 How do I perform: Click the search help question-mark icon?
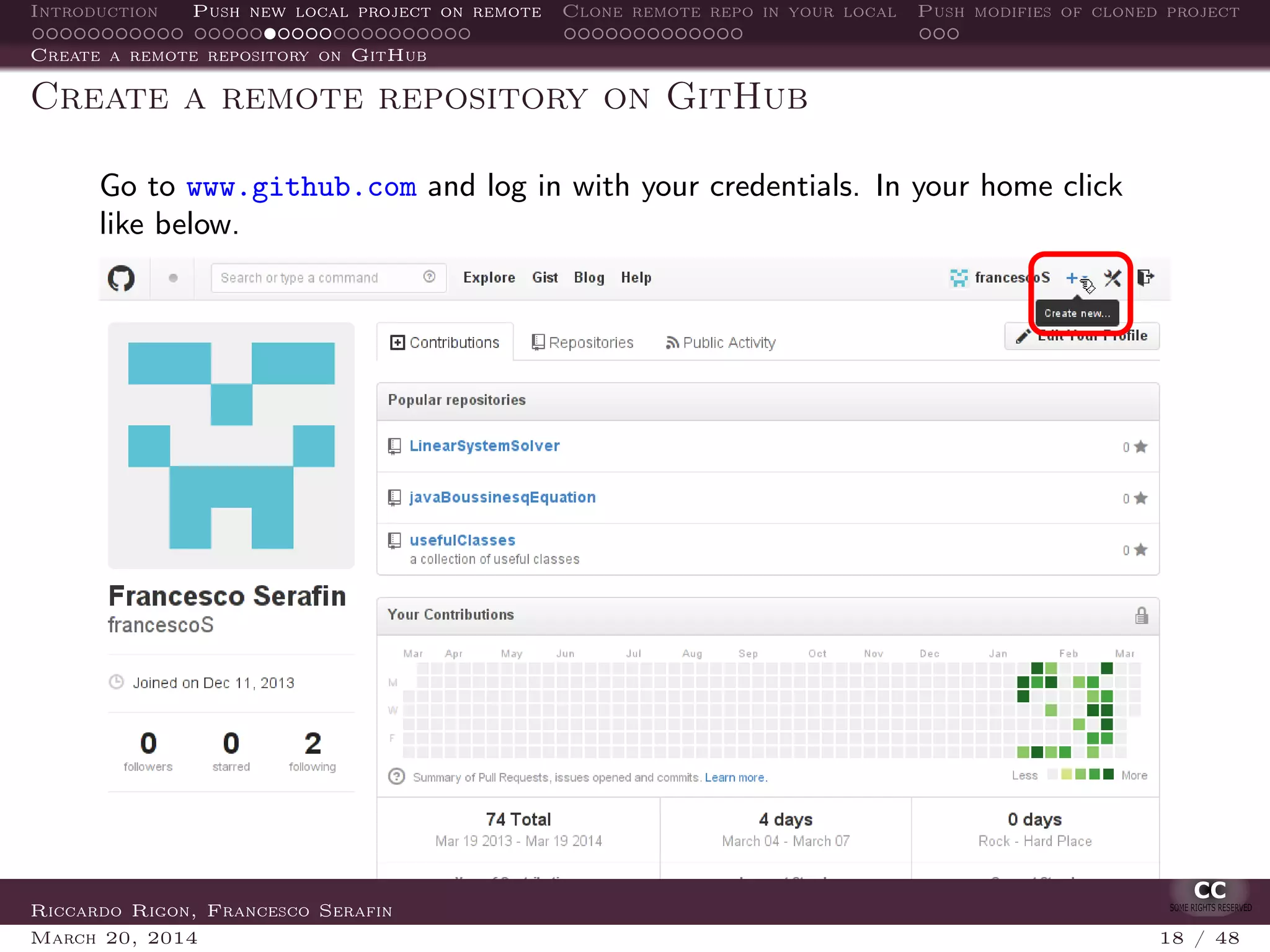(429, 276)
